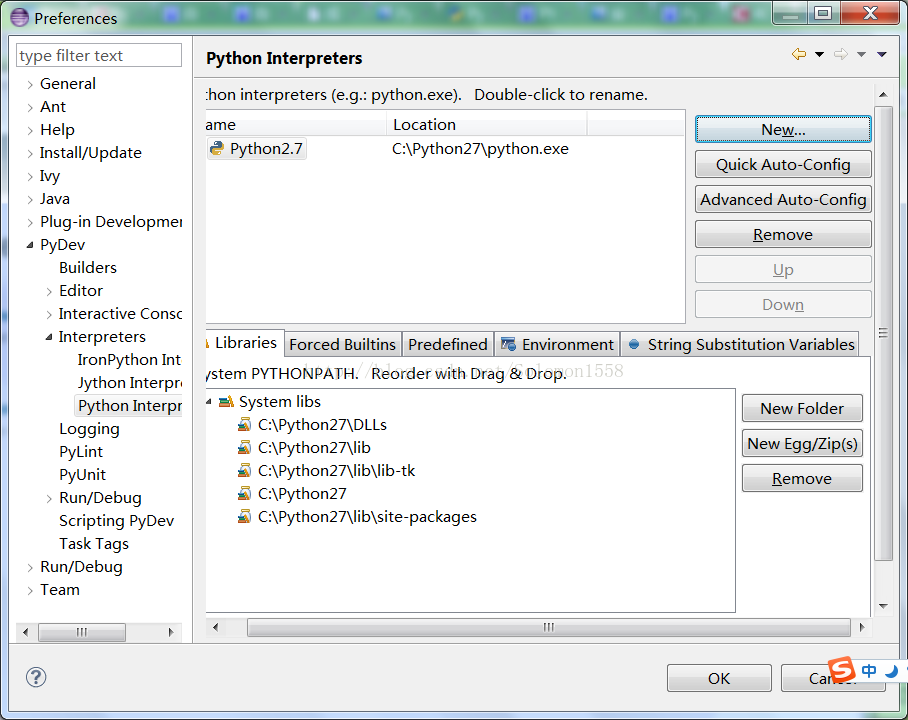
Task: Select the IronPython Interpreter tree item
Action: pos(129,360)
